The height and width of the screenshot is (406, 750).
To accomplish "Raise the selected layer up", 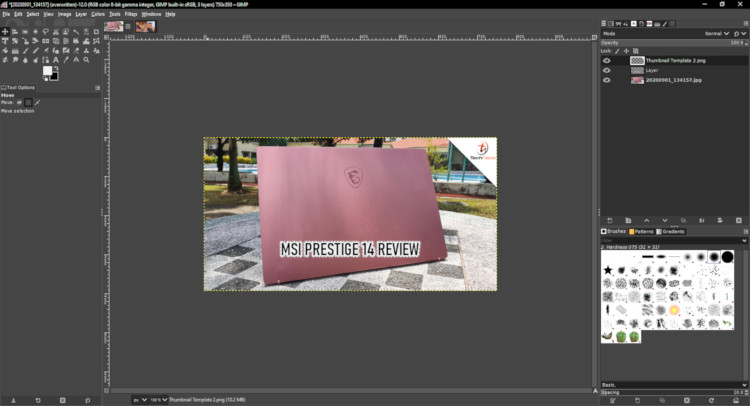I will pyautogui.click(x=646, y=220).
